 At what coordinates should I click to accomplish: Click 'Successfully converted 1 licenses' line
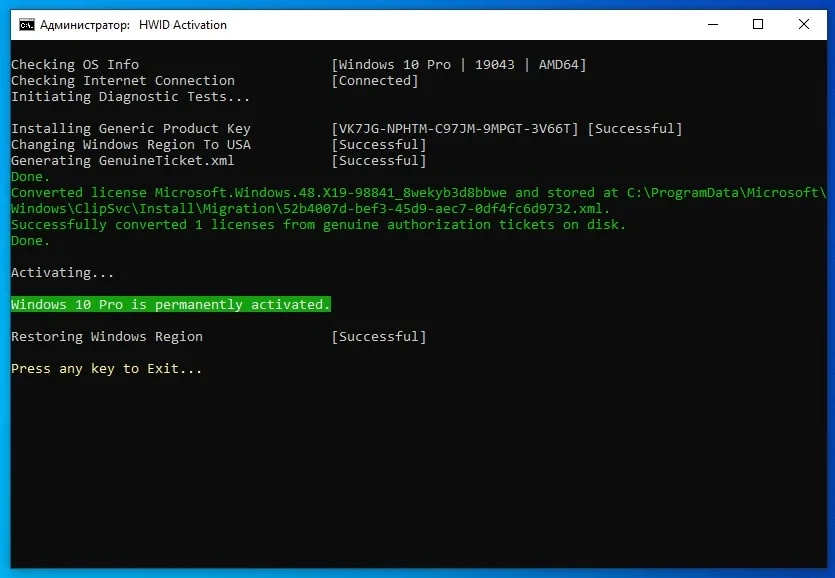point(318,224)
